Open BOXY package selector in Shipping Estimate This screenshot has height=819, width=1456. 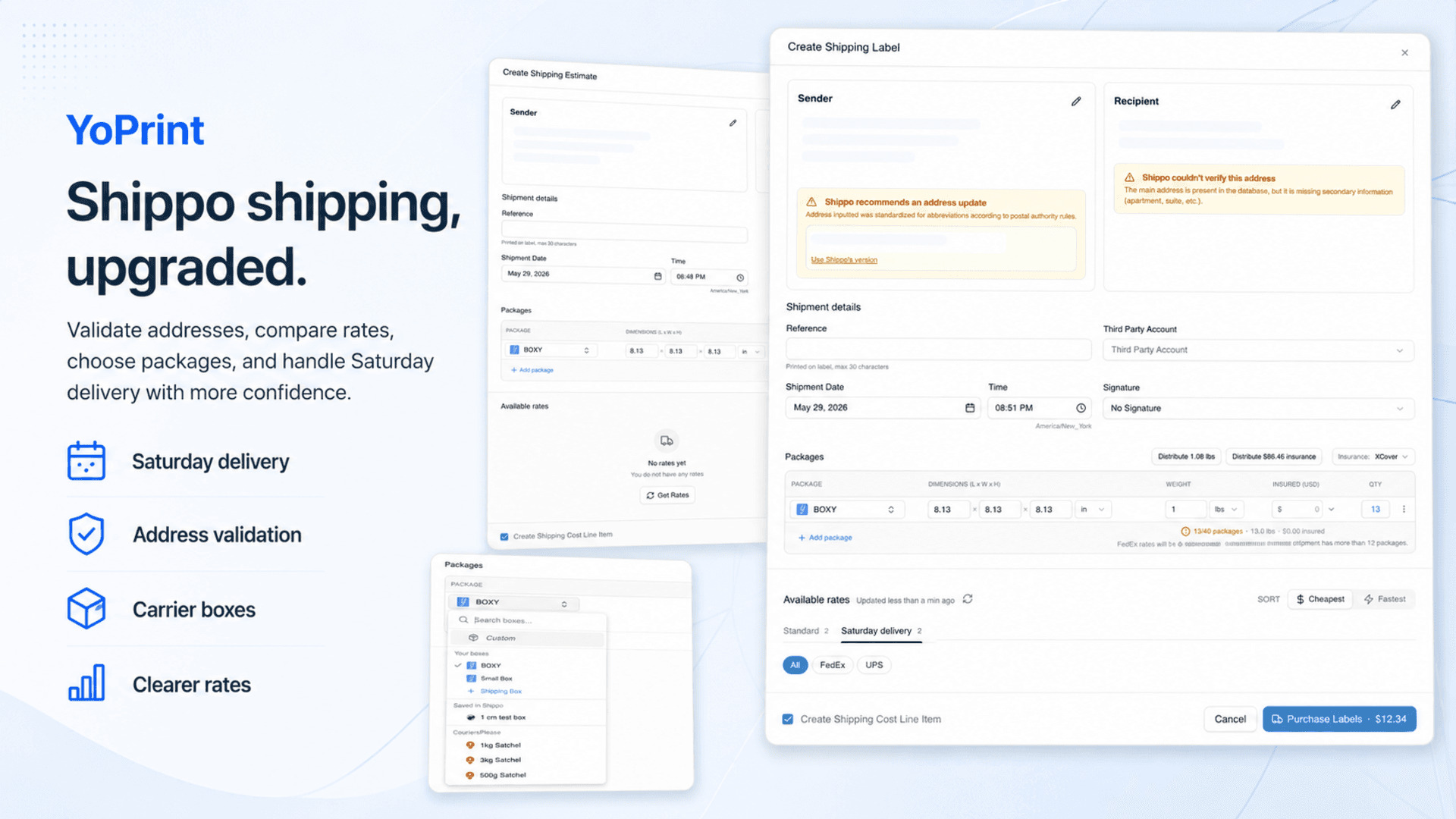point(551,350)
